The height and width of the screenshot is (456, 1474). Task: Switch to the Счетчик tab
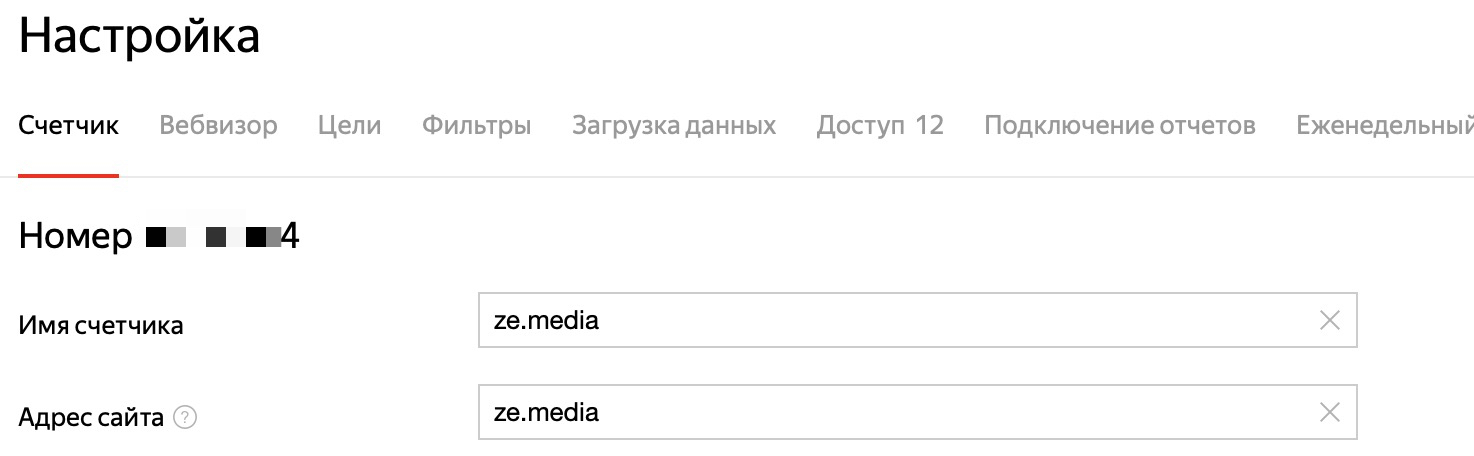69,126
